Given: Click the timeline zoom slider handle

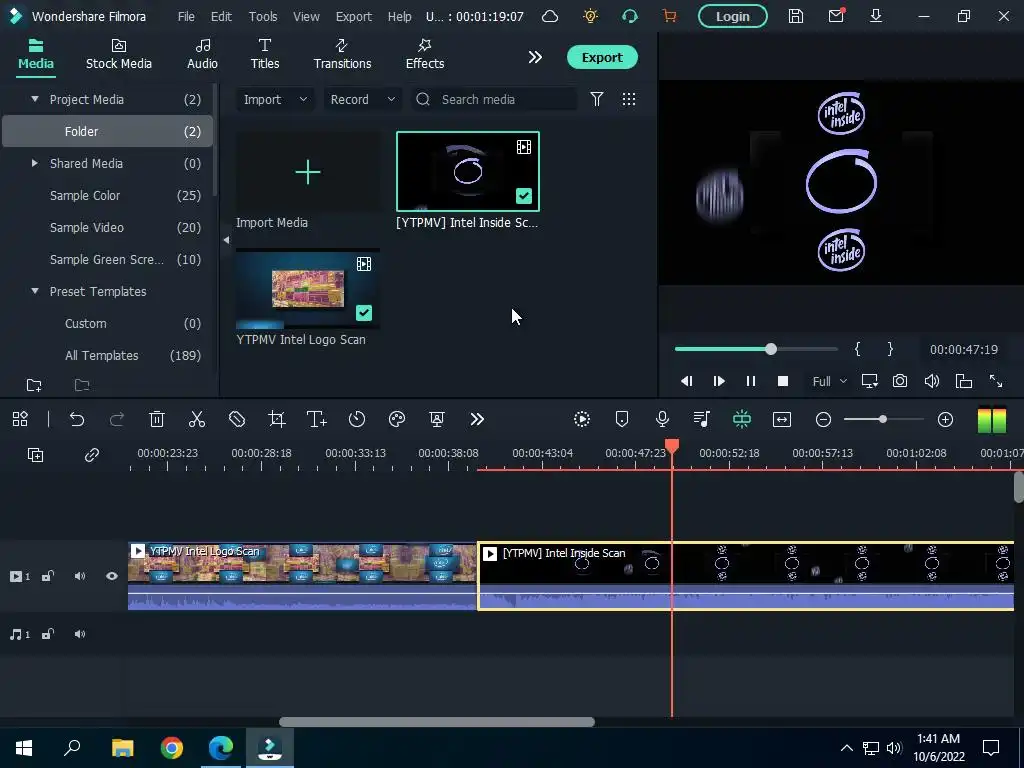Looking at the screenshot, I should click(882, 419).
